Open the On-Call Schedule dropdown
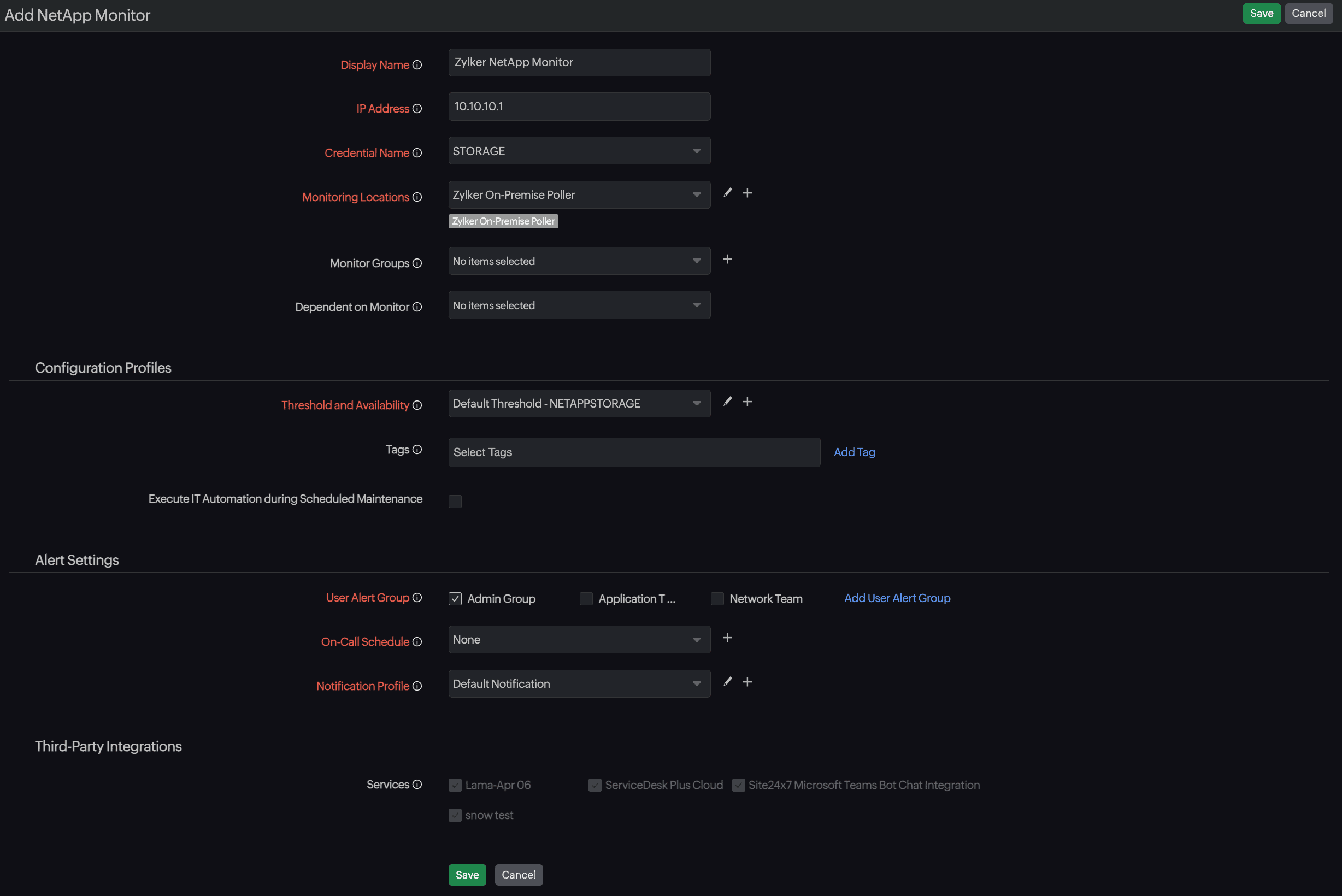The height and width of the screenshot is (896, 1342). point(579,639)
